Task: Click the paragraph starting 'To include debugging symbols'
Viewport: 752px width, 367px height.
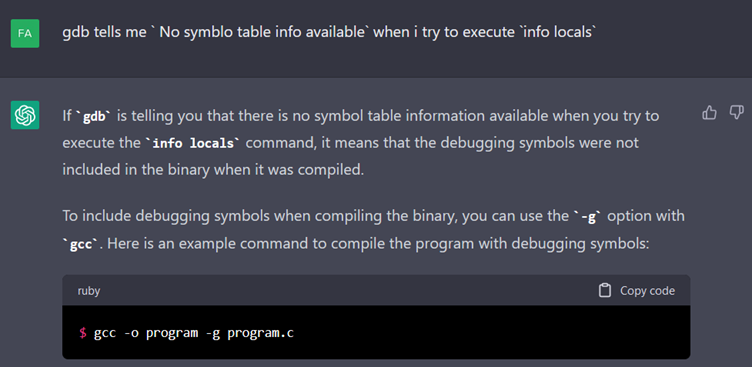Action: tap(374, 230)
